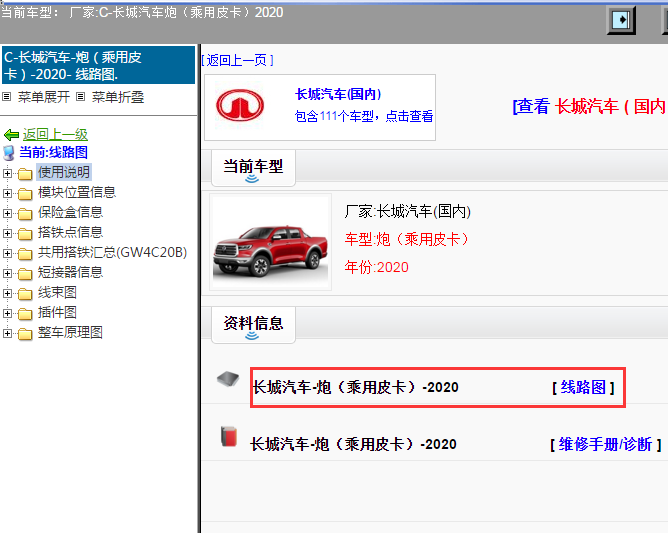The height and width of the screenshot is (533, 668).
Task: Open the 当前车型 tab
Action: (253, 168)
